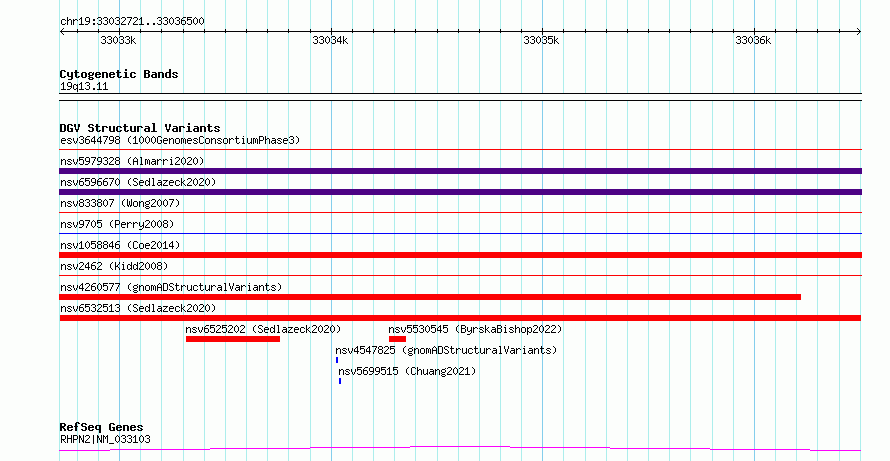Open nsv6532513 (Sedlazeck2020) label
This screenshot has width=890, height=461.
(138, 308)
